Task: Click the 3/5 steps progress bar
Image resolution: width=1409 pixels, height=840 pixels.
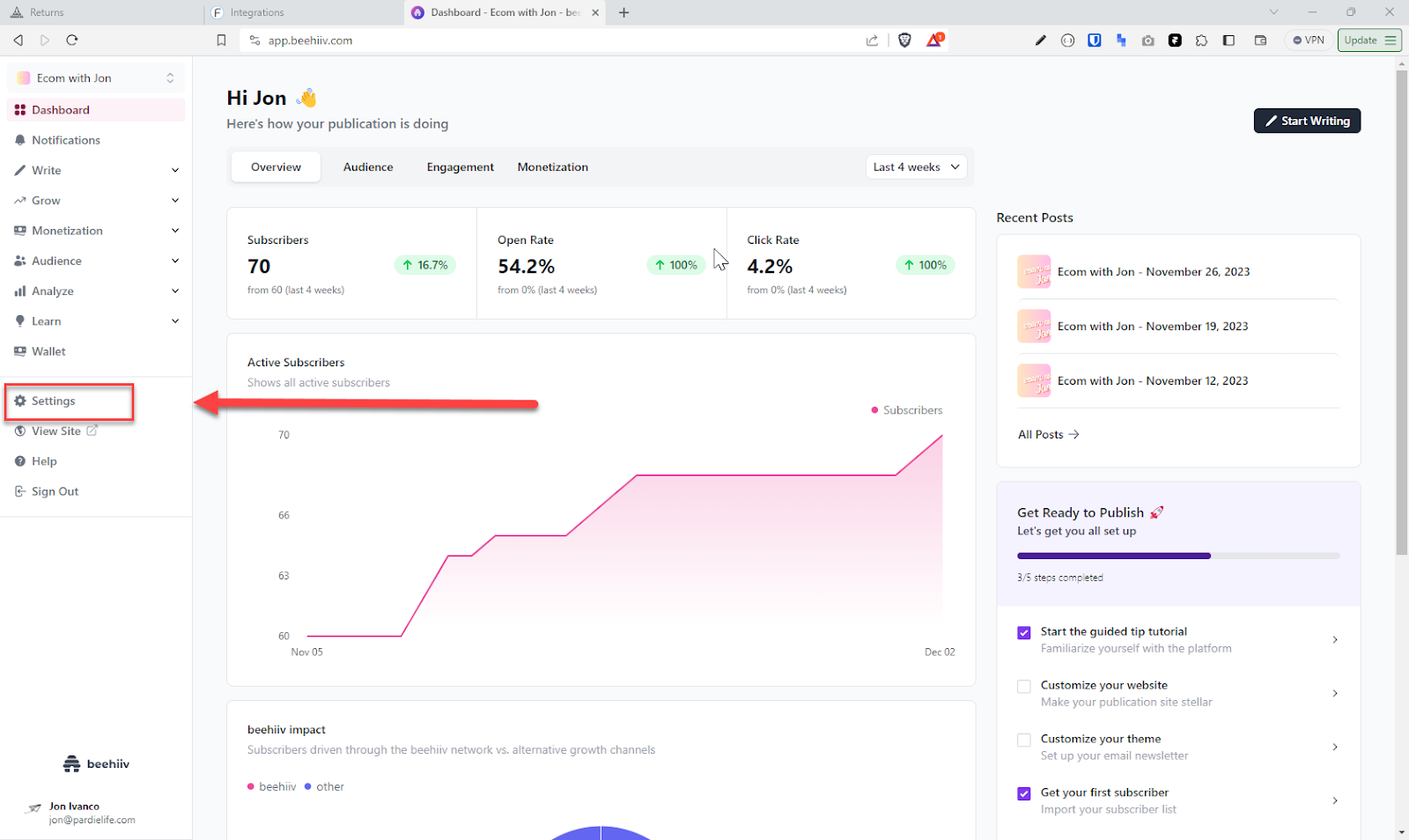Action: pos(1178,556)
